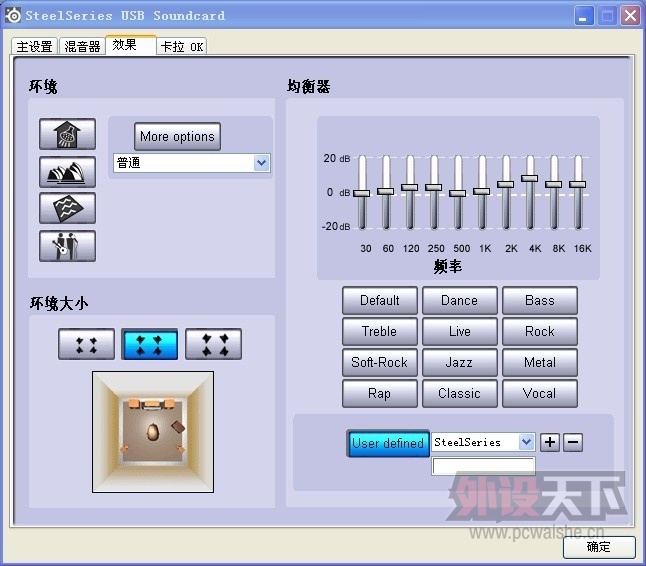Viewport: 646px width, 566px height.
Task: Minimize the SteelSeries USB Soundcard window
Action: pos(583,16)
